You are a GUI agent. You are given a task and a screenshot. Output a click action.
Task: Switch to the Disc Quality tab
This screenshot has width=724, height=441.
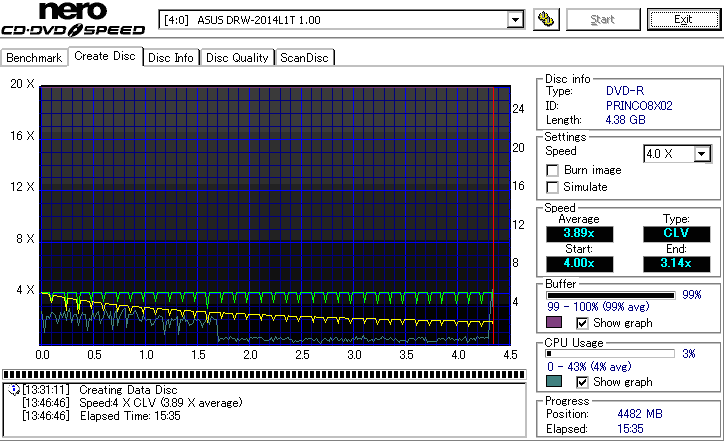coord(237,58)
